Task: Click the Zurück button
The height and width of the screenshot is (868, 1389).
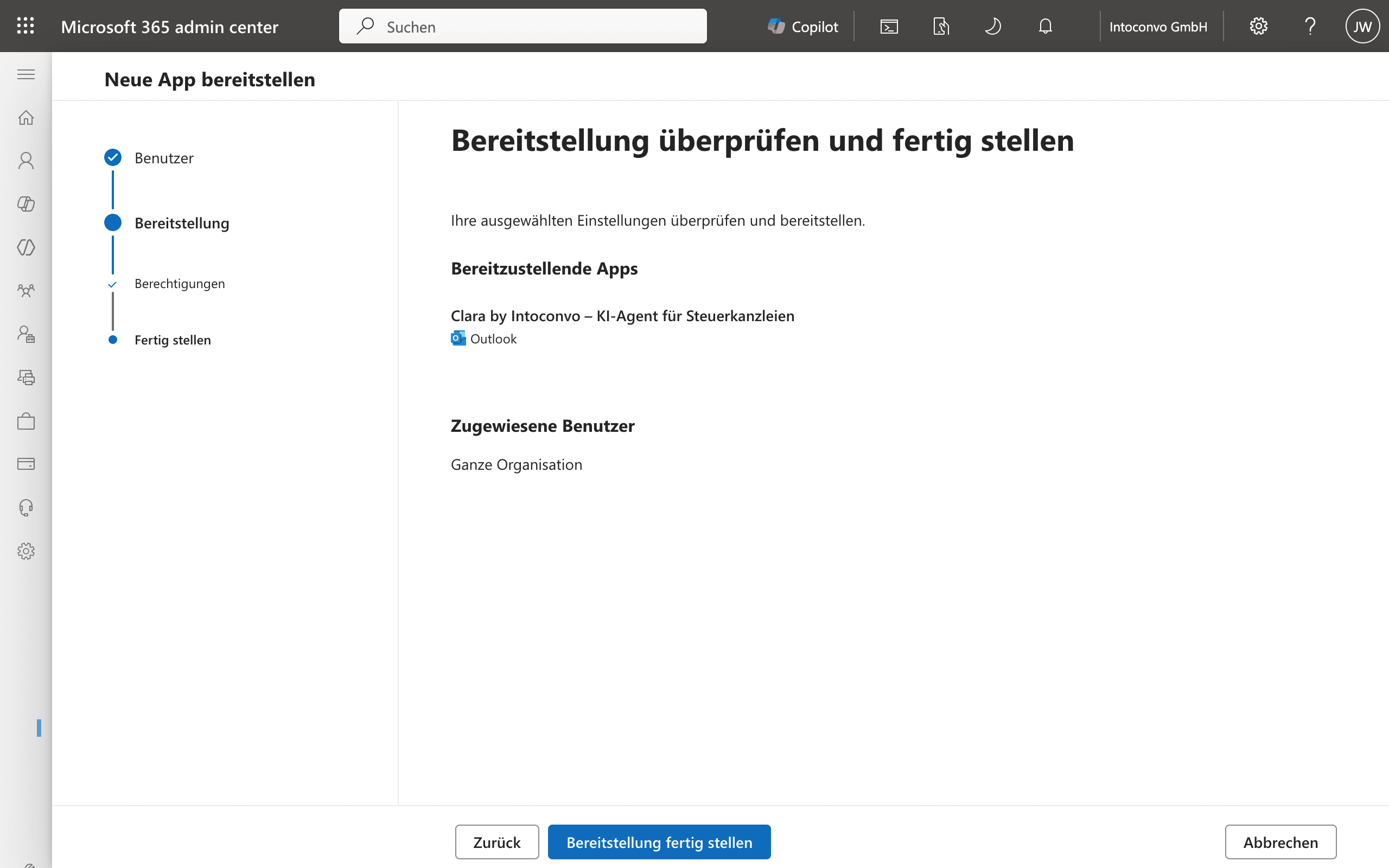Action: [496, 841]
